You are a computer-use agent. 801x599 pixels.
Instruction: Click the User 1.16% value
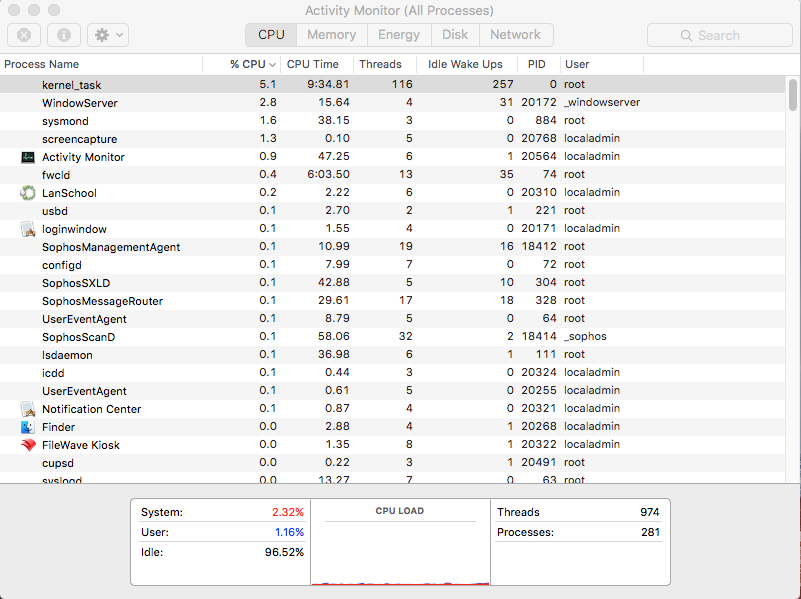point(289,532)
